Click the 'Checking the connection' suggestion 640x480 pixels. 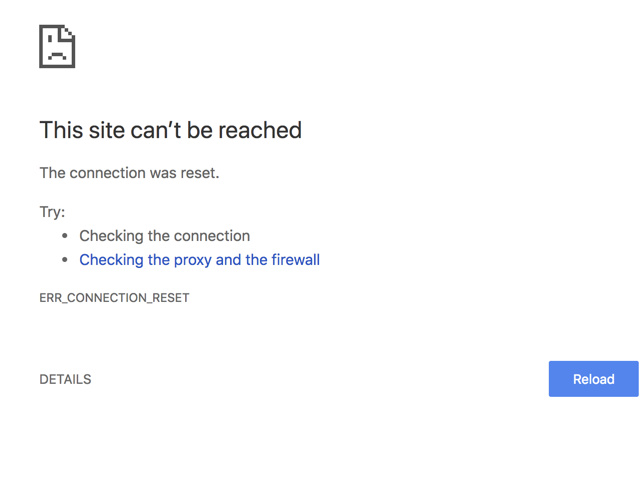pyautogui.click(x=164, y=236)
